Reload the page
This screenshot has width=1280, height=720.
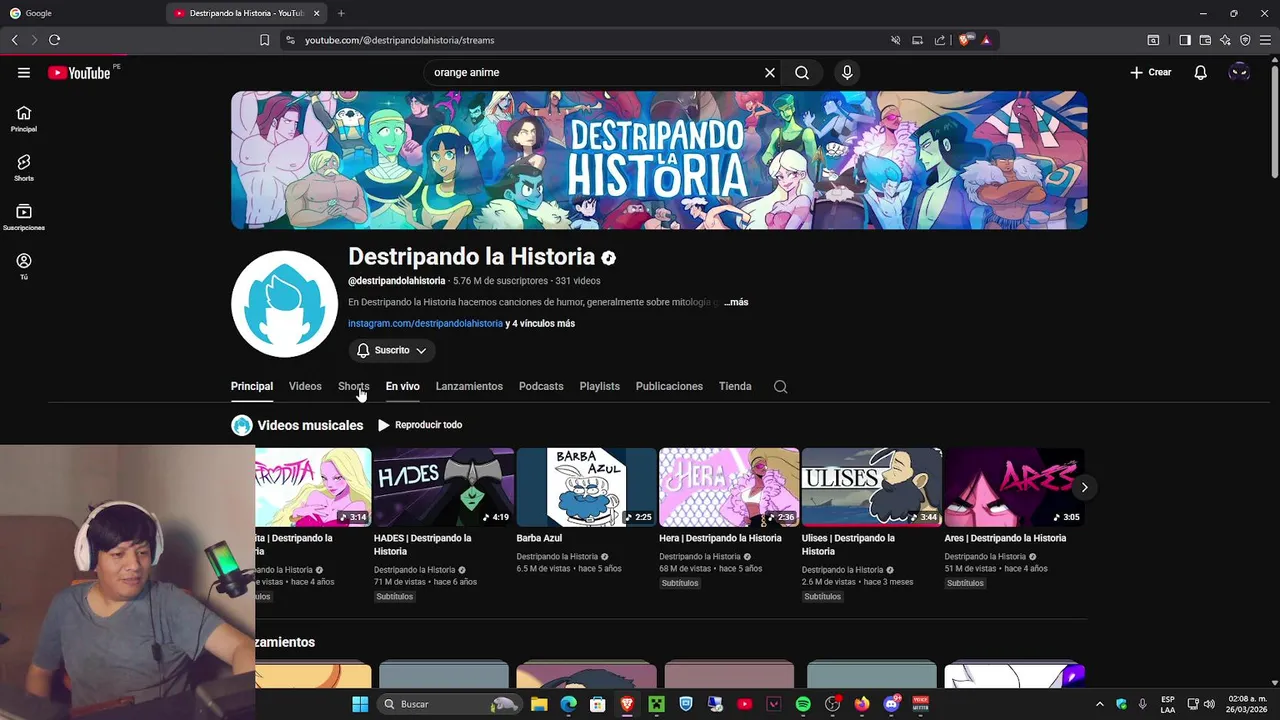[x=54, y=40]
